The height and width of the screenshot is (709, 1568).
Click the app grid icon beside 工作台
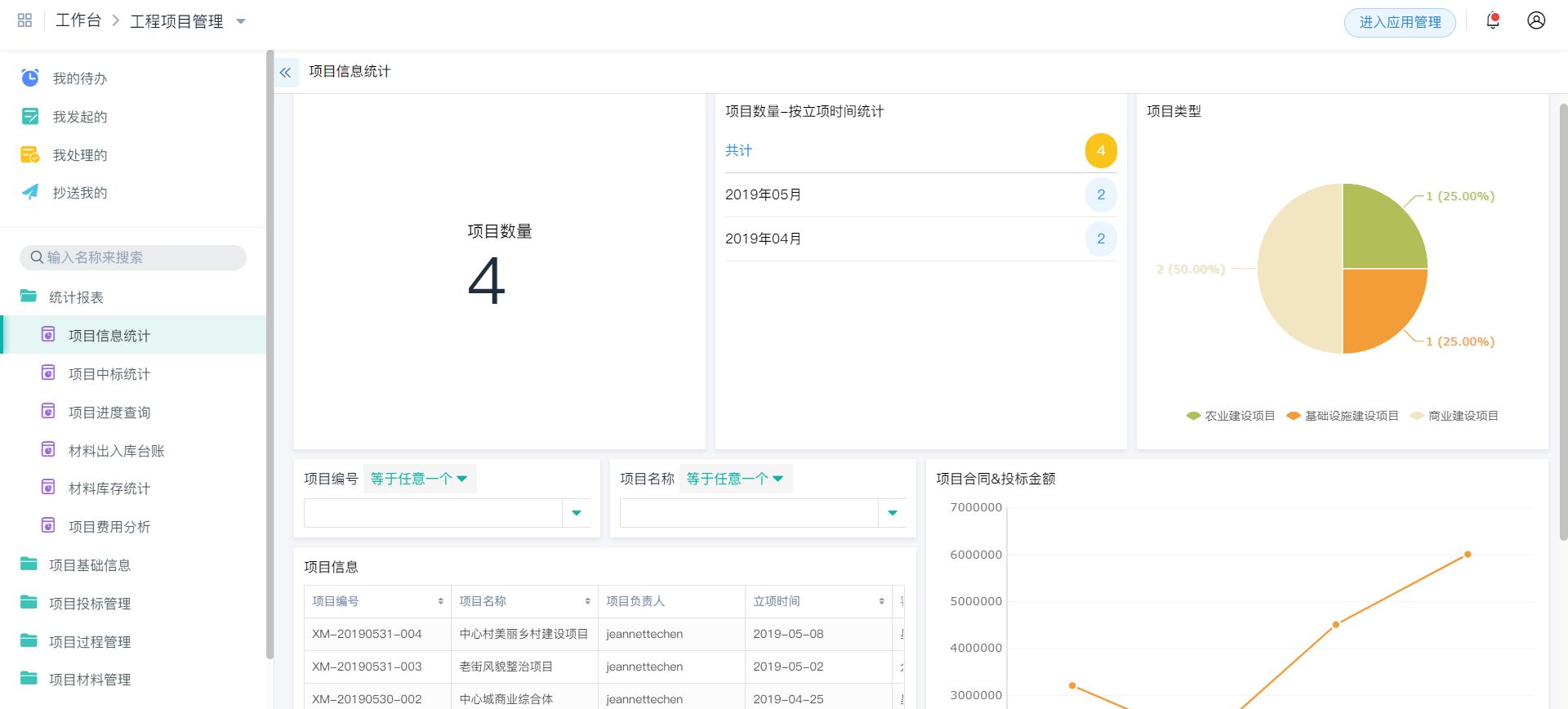click(x=24, y=21)
